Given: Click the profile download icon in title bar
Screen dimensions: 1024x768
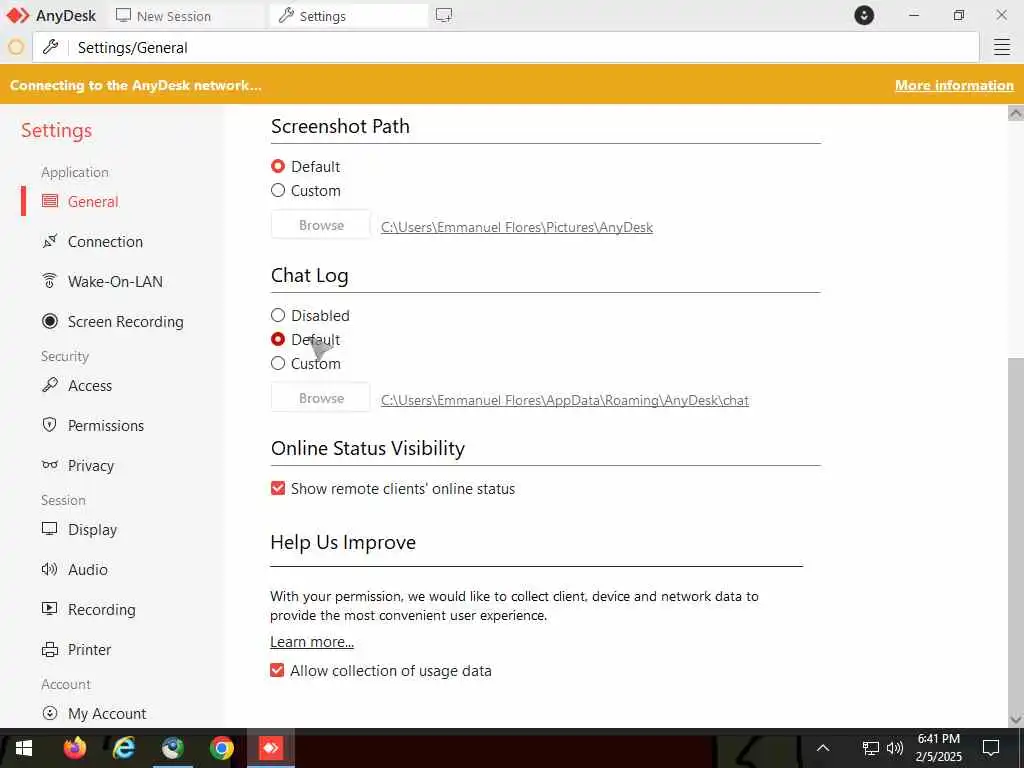Looking at the screenshot, I should pyautogui.click(x=864, y=15).
